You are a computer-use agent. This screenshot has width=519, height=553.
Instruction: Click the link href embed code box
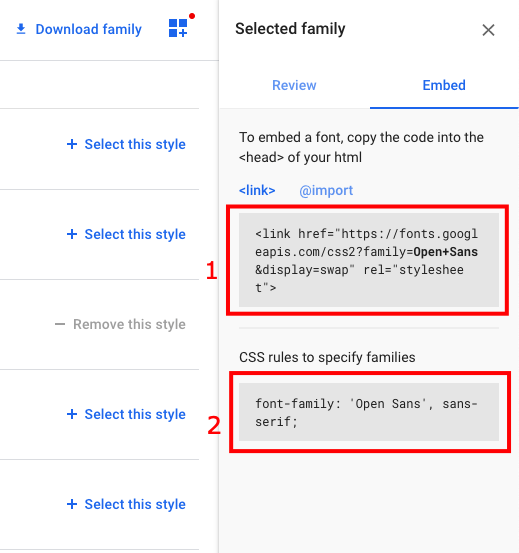(369, 260)
